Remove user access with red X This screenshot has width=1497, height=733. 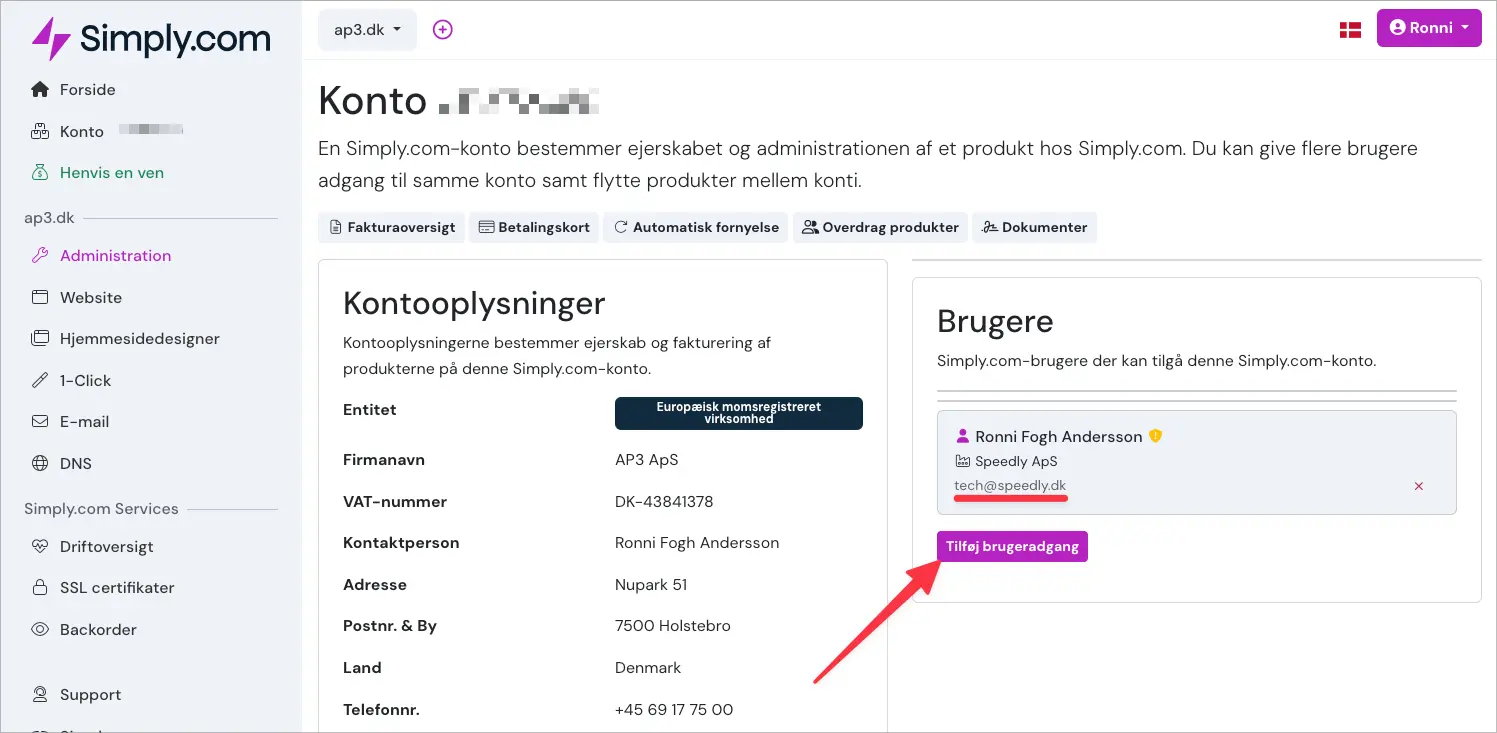coord(1418,486)
